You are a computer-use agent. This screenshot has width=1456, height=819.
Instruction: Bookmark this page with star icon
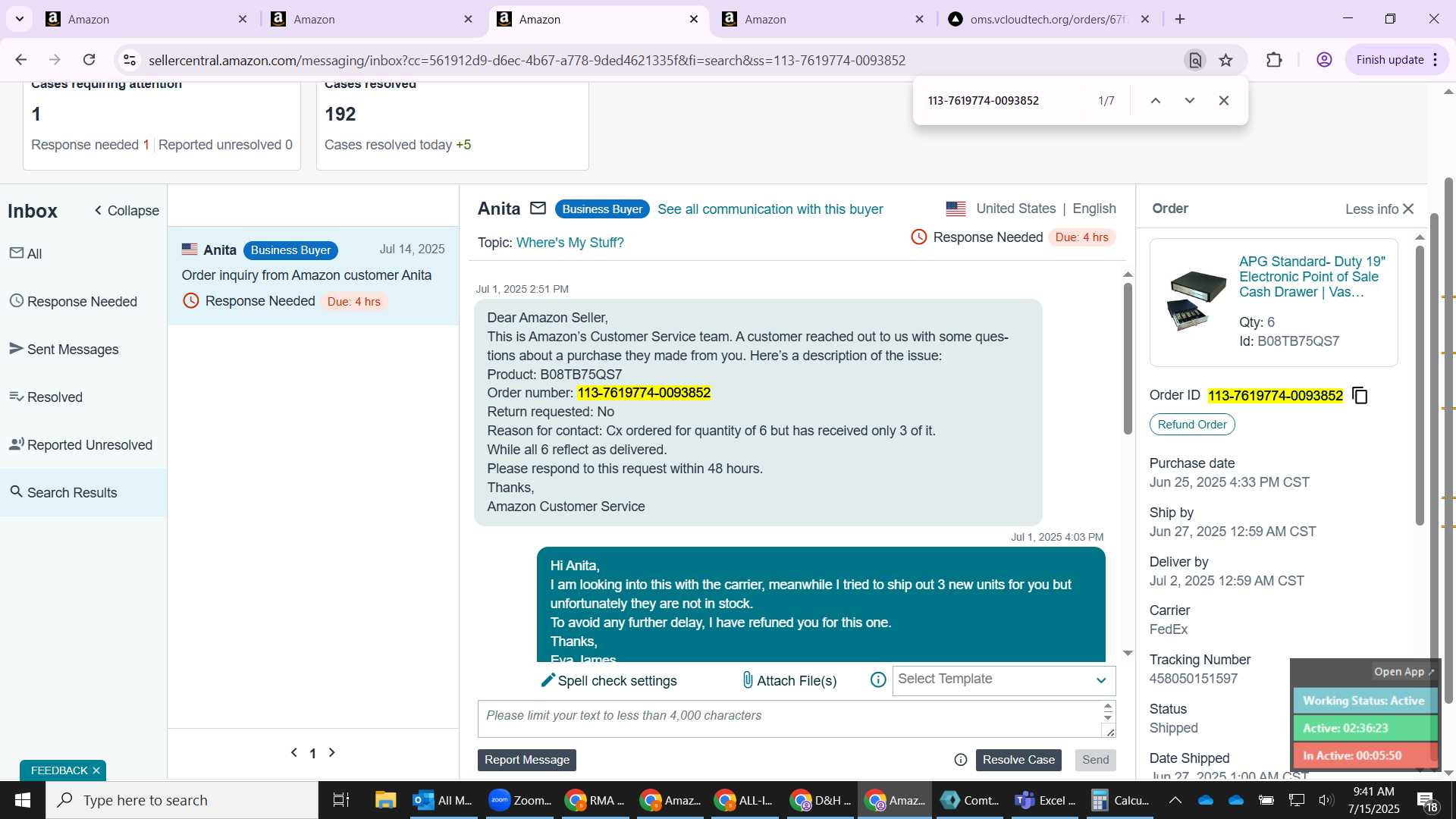click(x=1226, y=60)
